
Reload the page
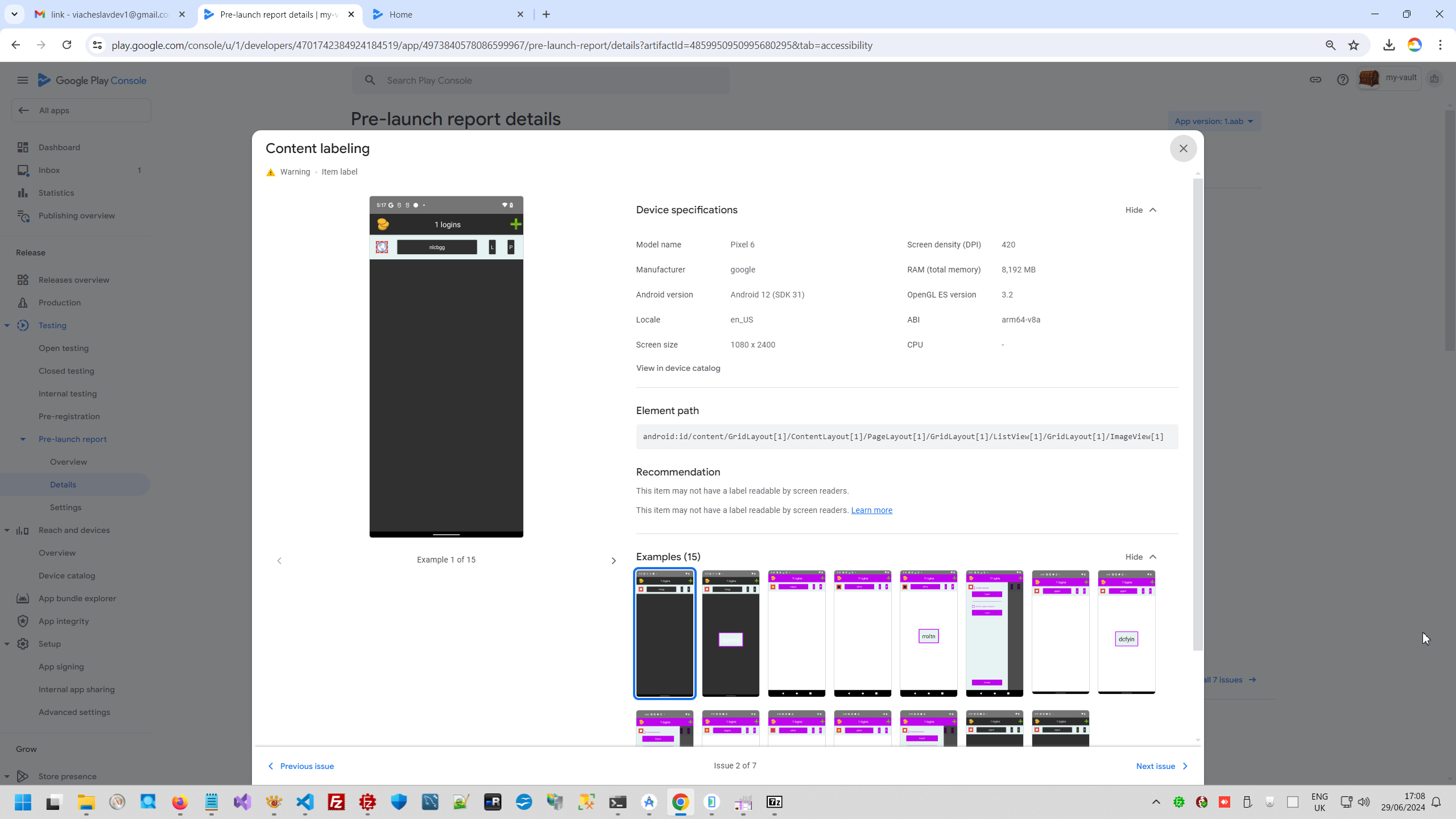click(67, 45)
